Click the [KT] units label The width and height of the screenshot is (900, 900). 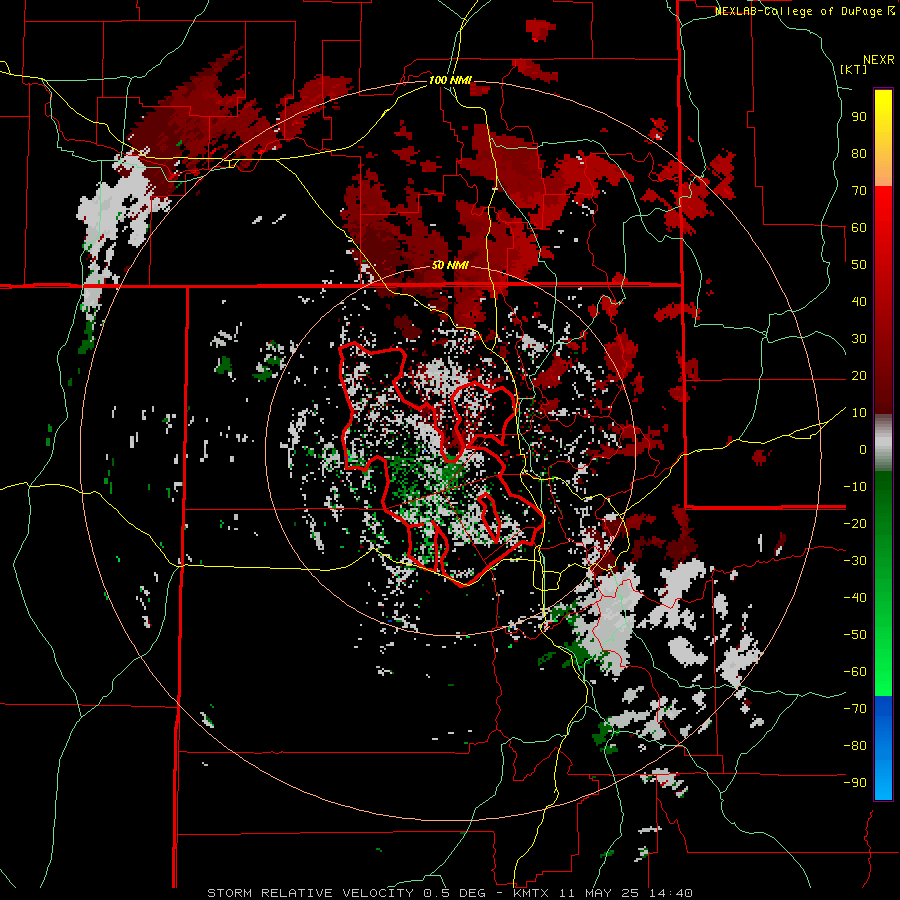(854, 69)
